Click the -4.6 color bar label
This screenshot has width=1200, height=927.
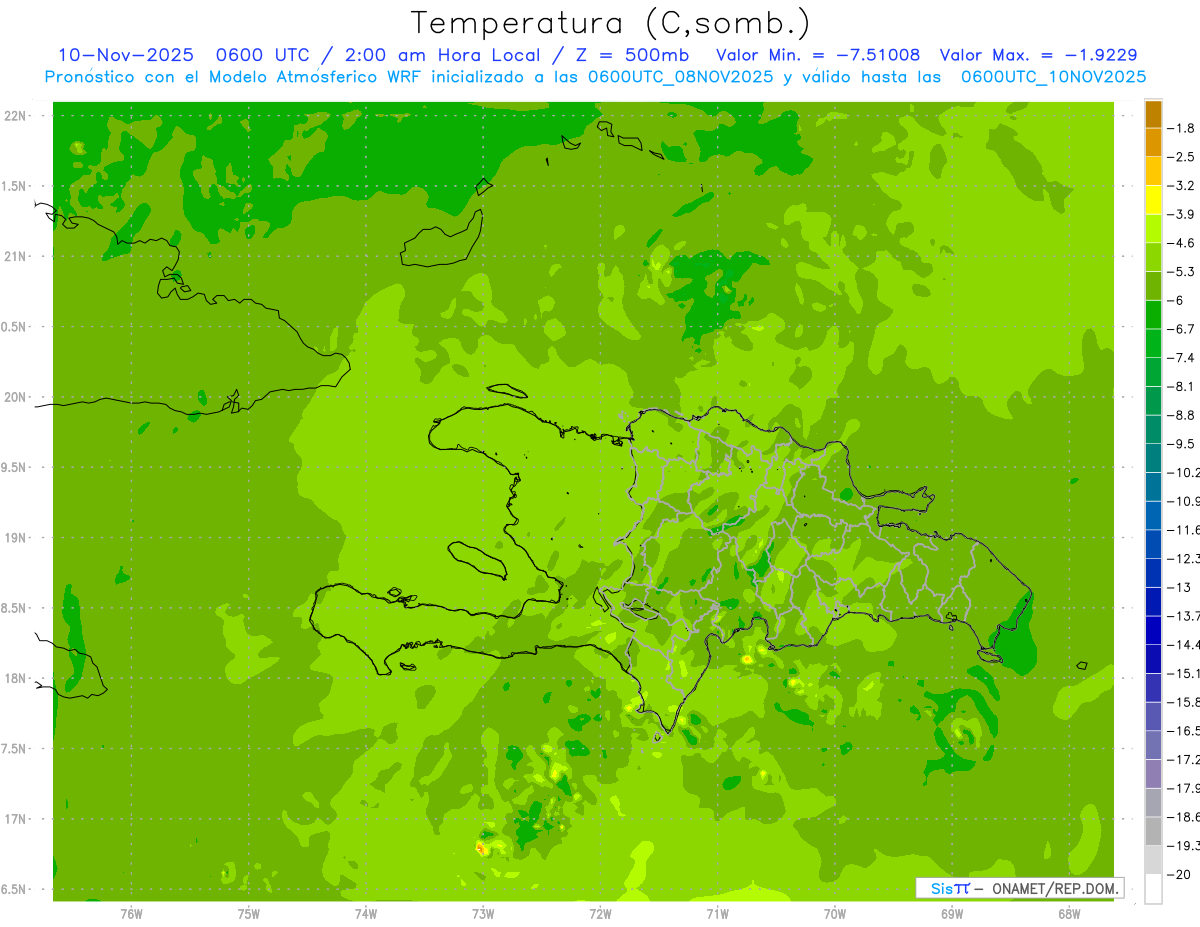1181,243
